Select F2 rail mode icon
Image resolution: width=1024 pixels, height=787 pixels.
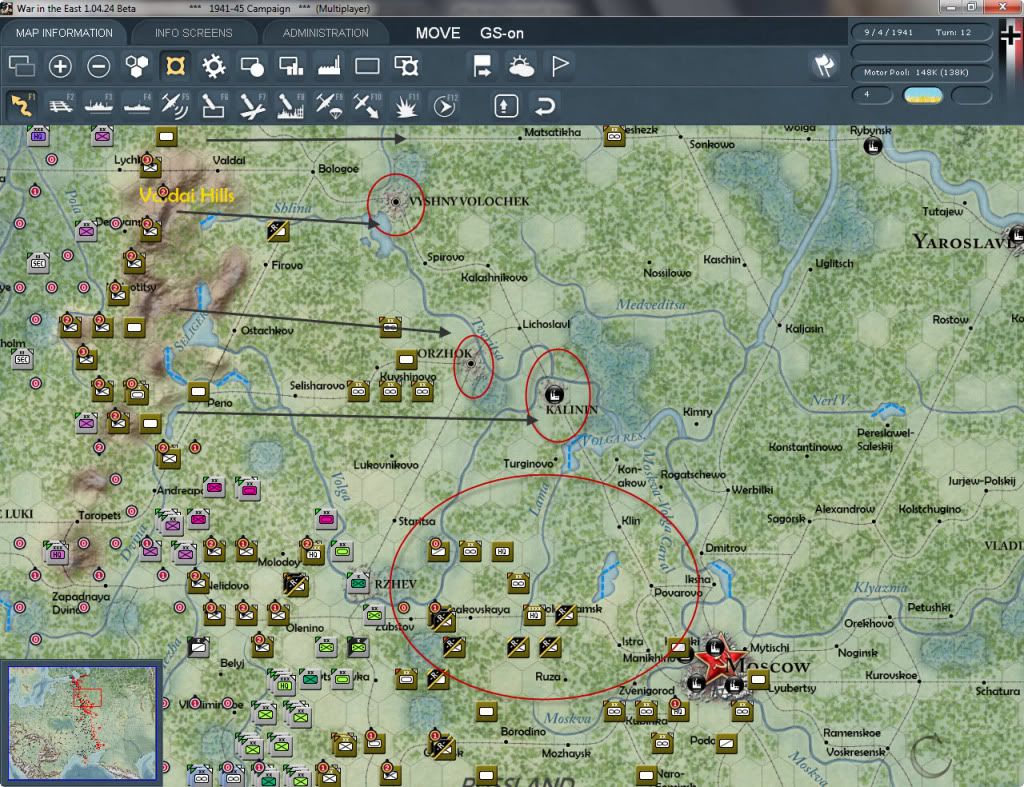tap(61, 105)
